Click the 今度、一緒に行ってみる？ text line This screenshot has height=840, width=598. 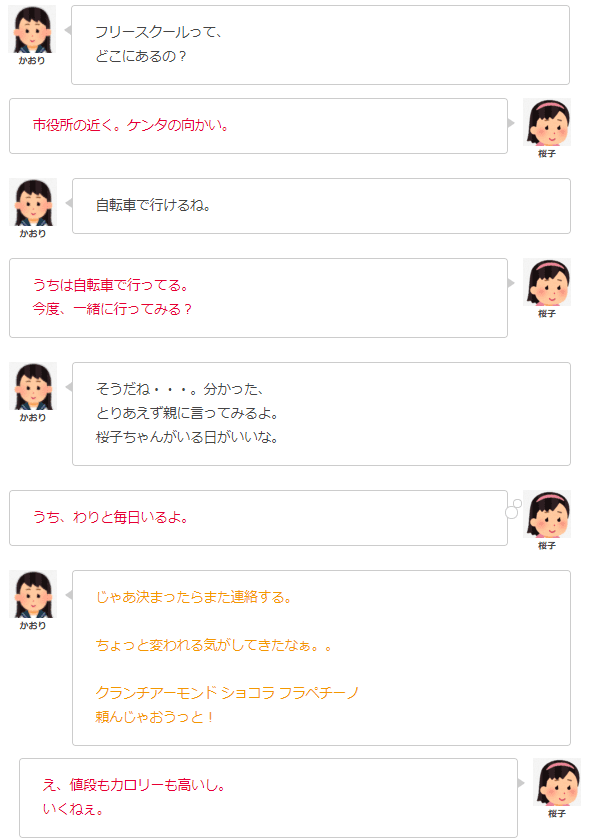coord(112,309)
